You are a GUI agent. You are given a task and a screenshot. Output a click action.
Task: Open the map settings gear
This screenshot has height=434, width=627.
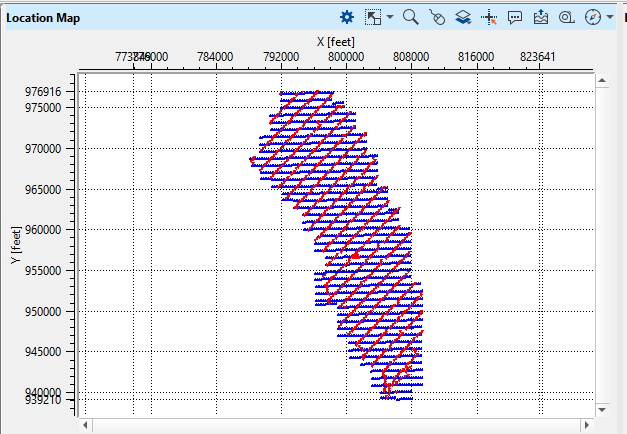click(347, 17)
